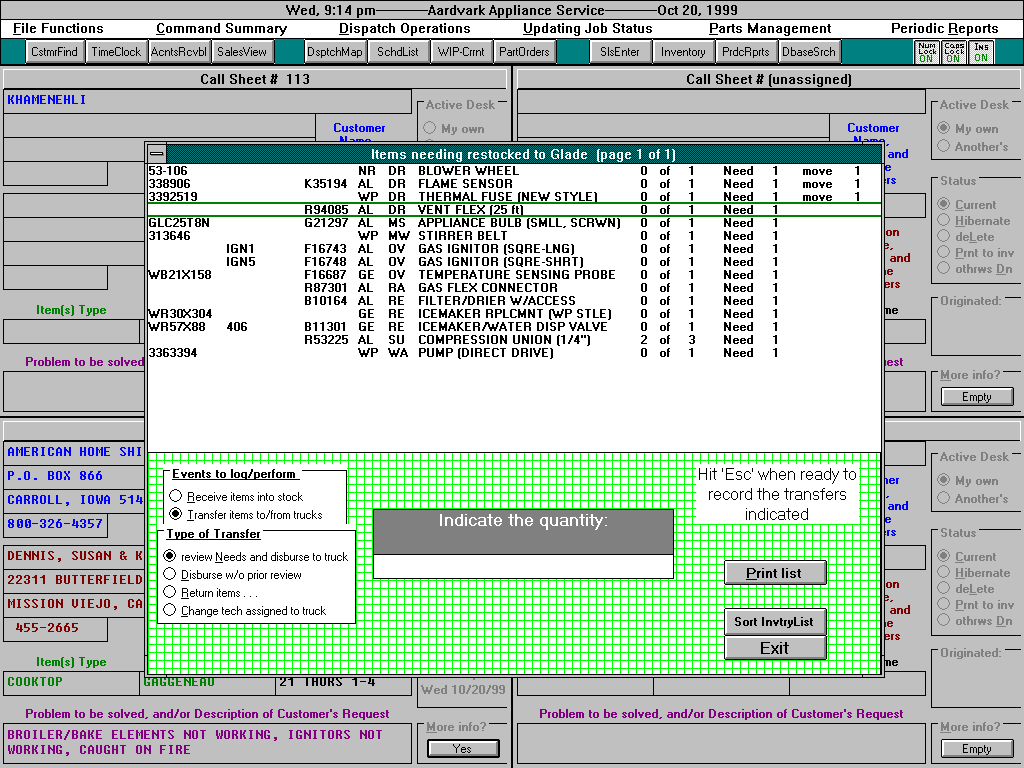Screen dimensions: 1024x768
Task: Click the Print list button
Action: coord(775,573)
